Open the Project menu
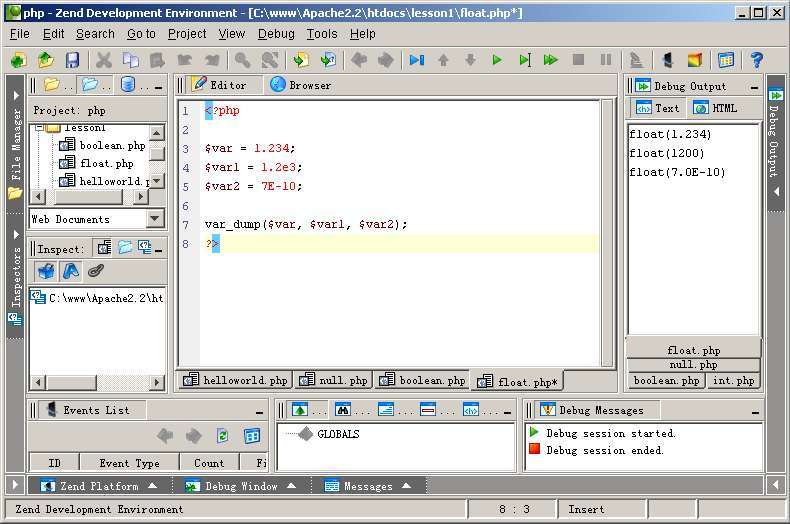 [x=187, y=34]
